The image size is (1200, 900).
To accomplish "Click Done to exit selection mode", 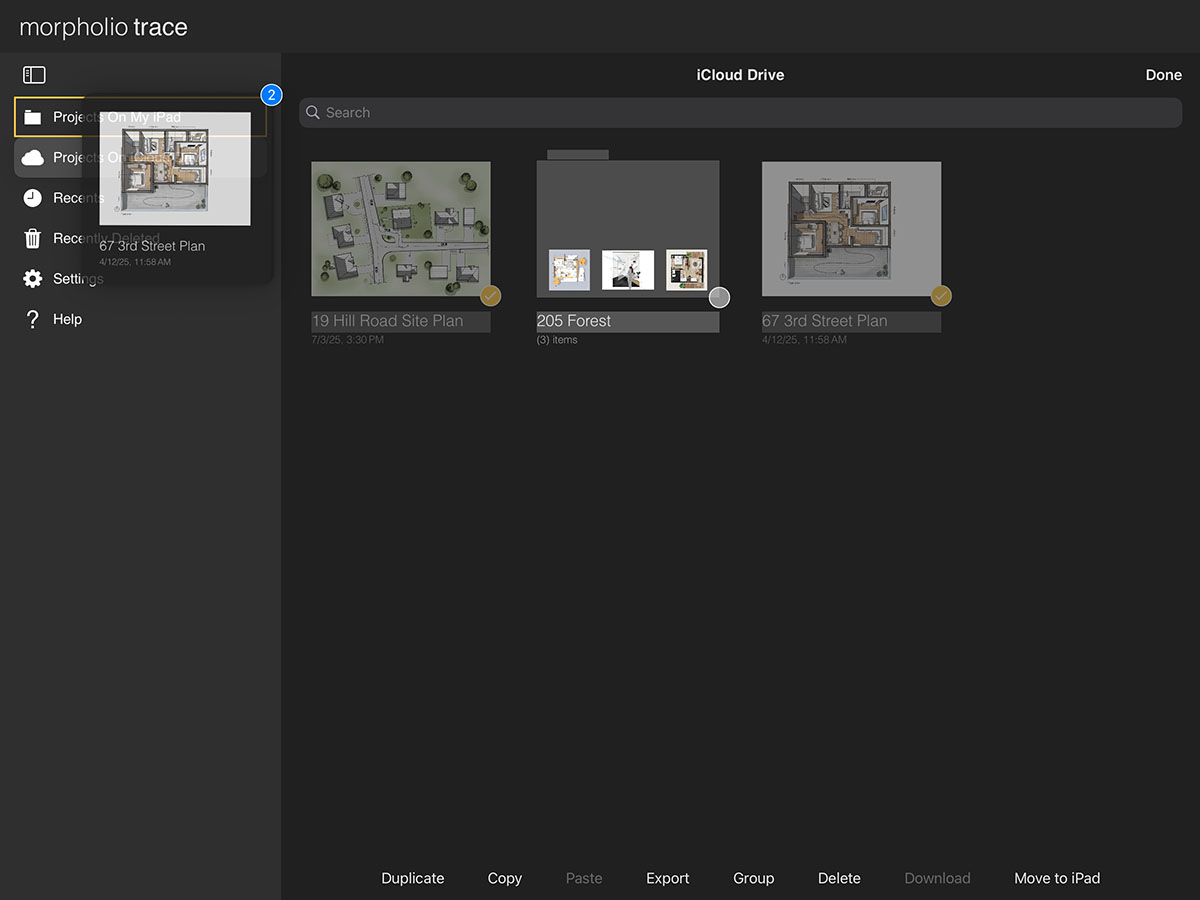I will click(1163, 75).
